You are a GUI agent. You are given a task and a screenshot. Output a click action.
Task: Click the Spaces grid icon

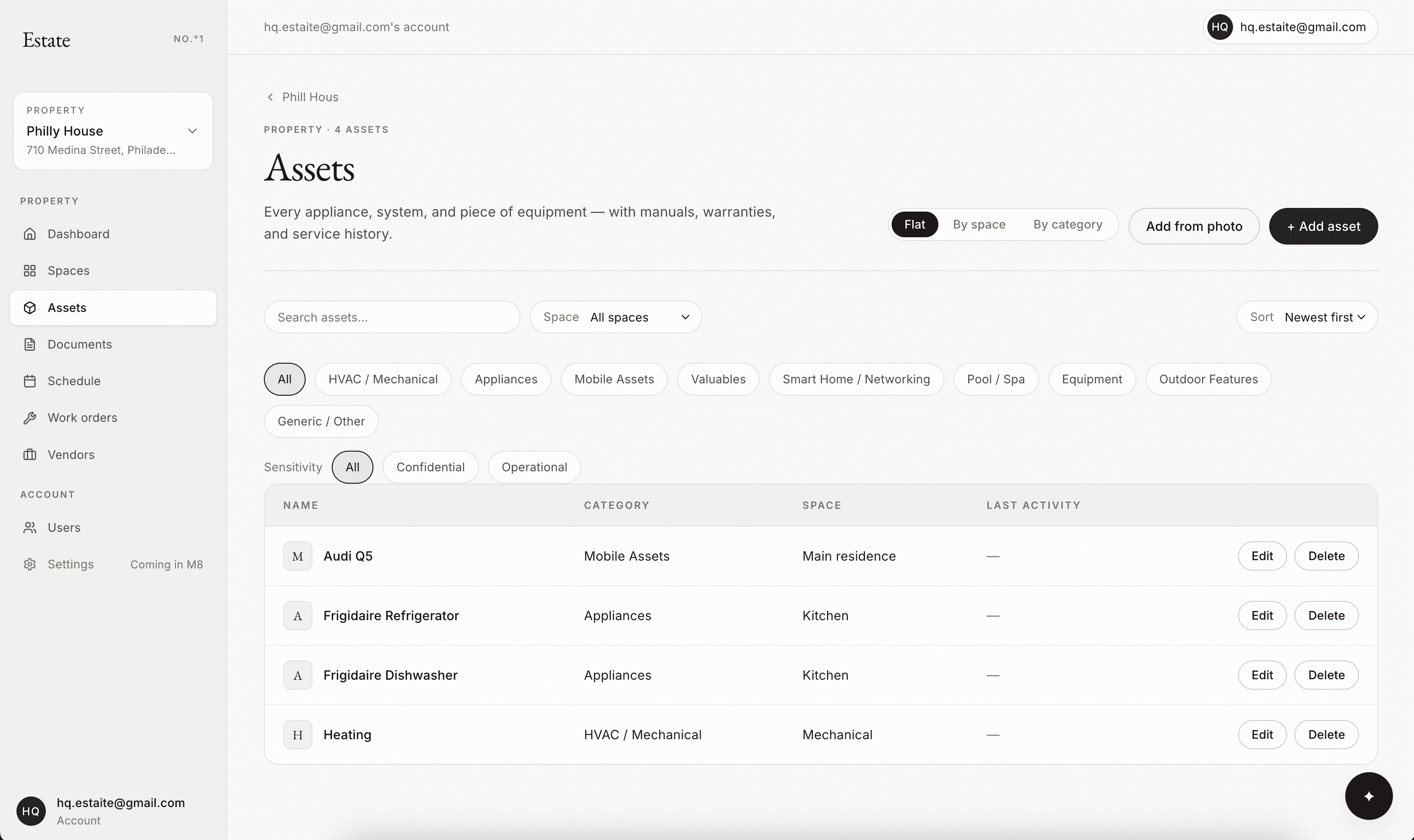[30, 271]
